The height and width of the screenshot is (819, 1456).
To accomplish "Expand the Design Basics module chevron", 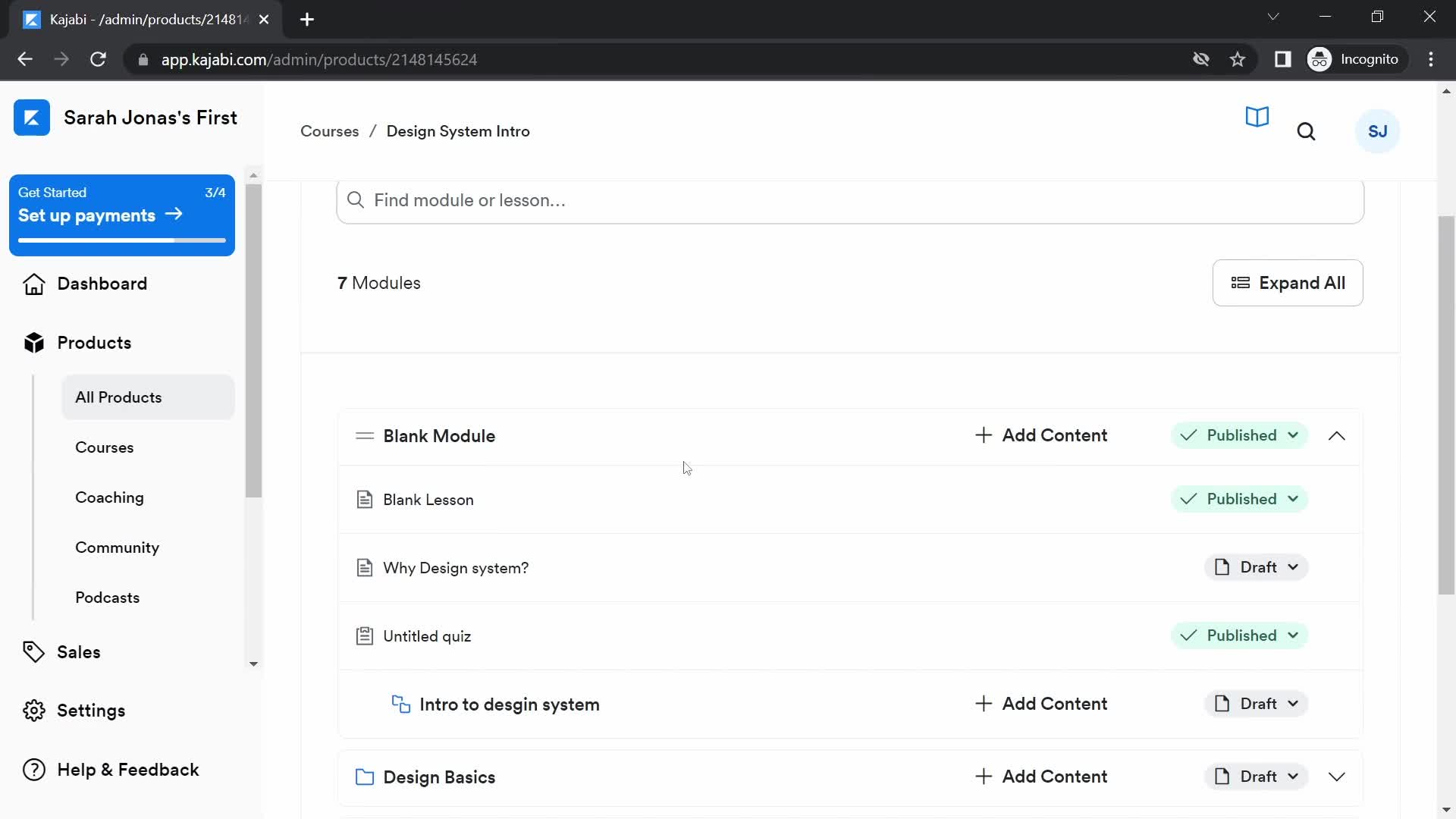I will [x=1338, y=777].
